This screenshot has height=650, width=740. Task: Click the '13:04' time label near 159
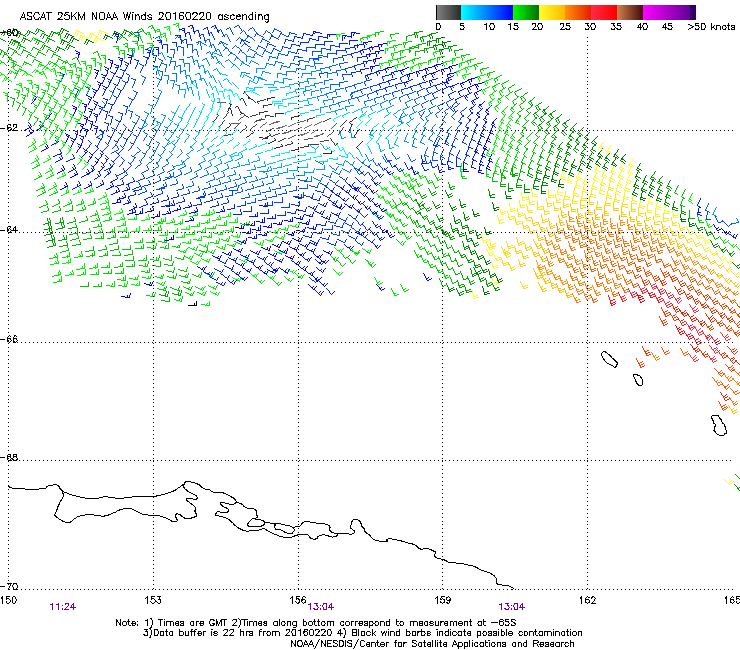tap(512, 607)
